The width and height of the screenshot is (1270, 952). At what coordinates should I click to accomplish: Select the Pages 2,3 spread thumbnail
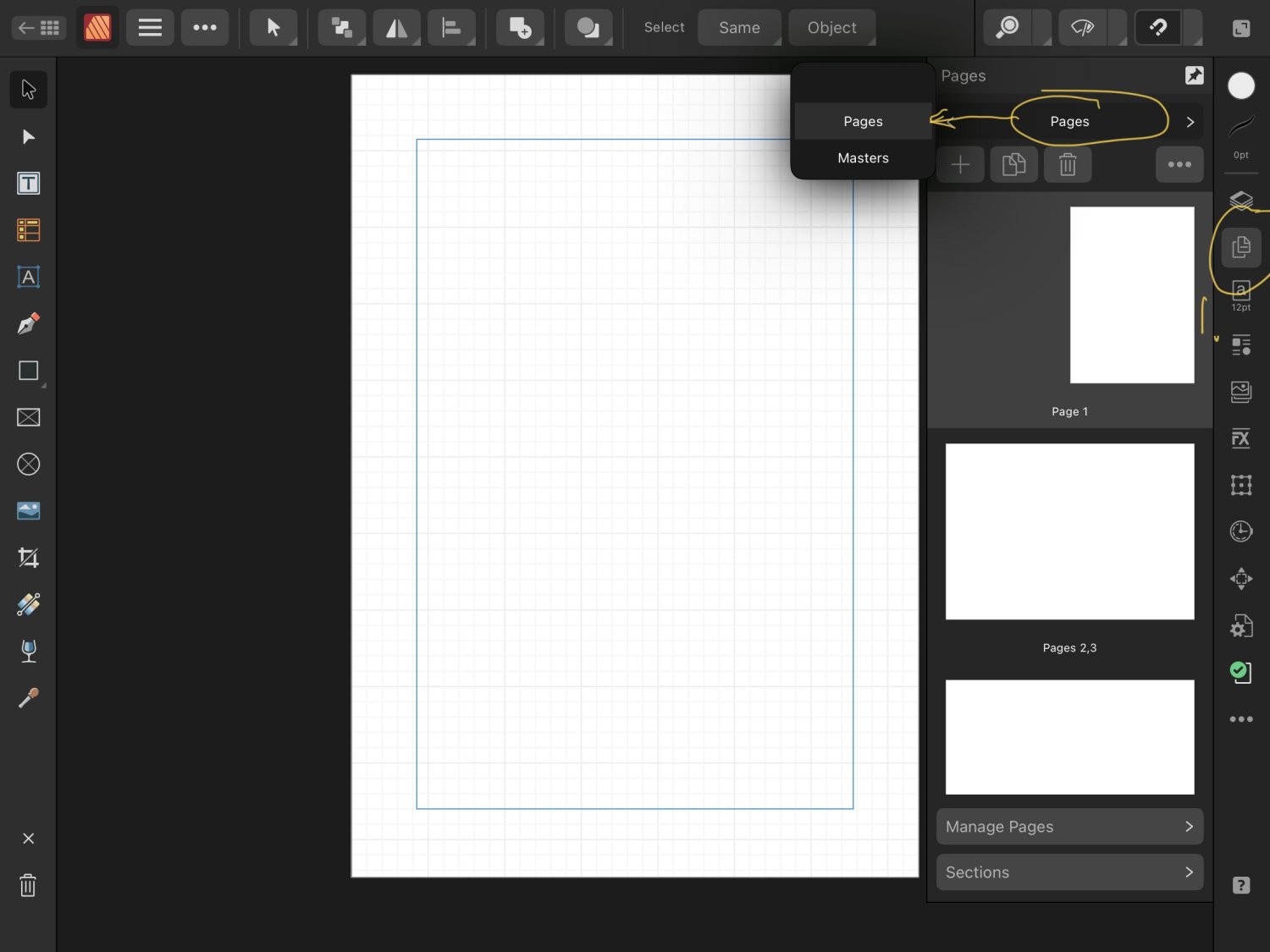[x=1069, y=531]
